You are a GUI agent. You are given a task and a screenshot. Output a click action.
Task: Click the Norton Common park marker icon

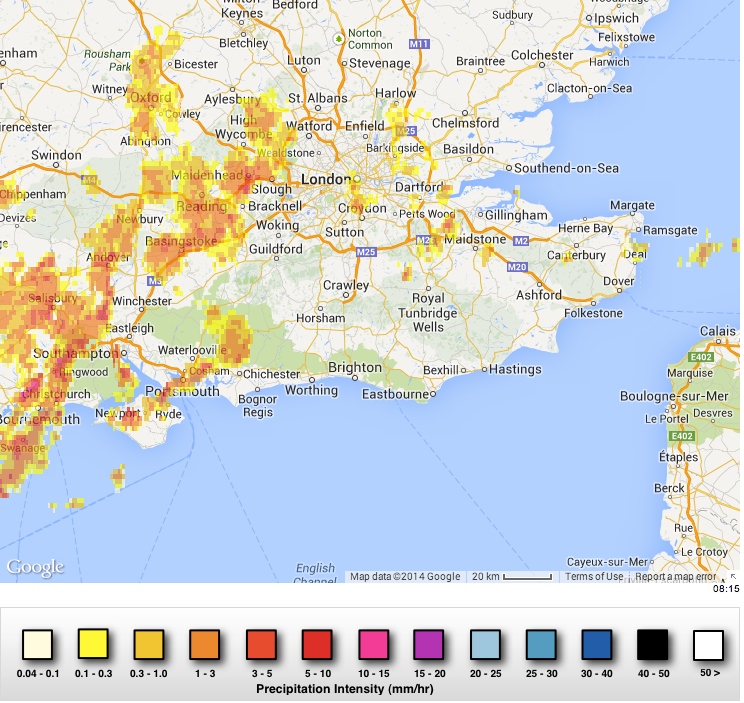tap(339, 39)
